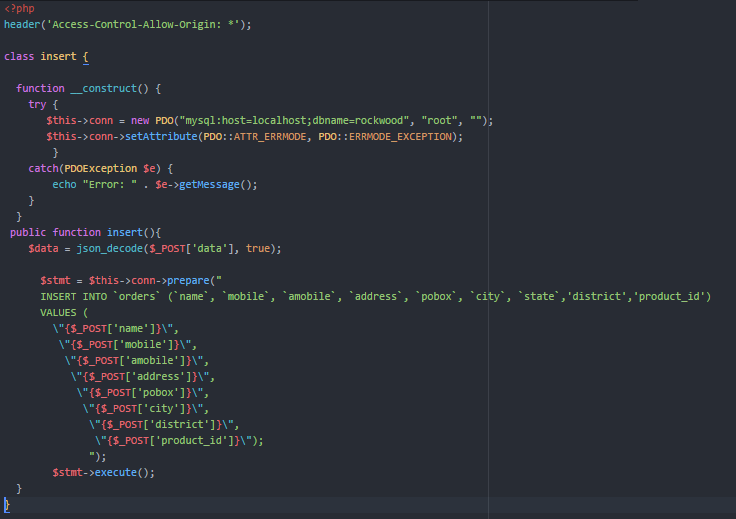Click the class name 'insert' after class
This screenshot has width=736, height=519.
tap(58, 56)
